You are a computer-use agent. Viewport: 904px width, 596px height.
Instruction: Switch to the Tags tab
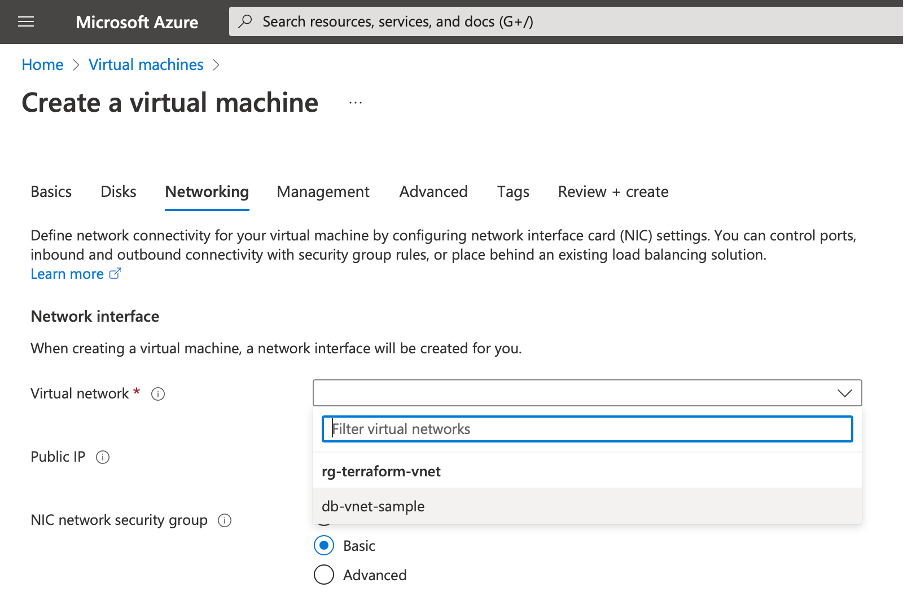point(513,192)
